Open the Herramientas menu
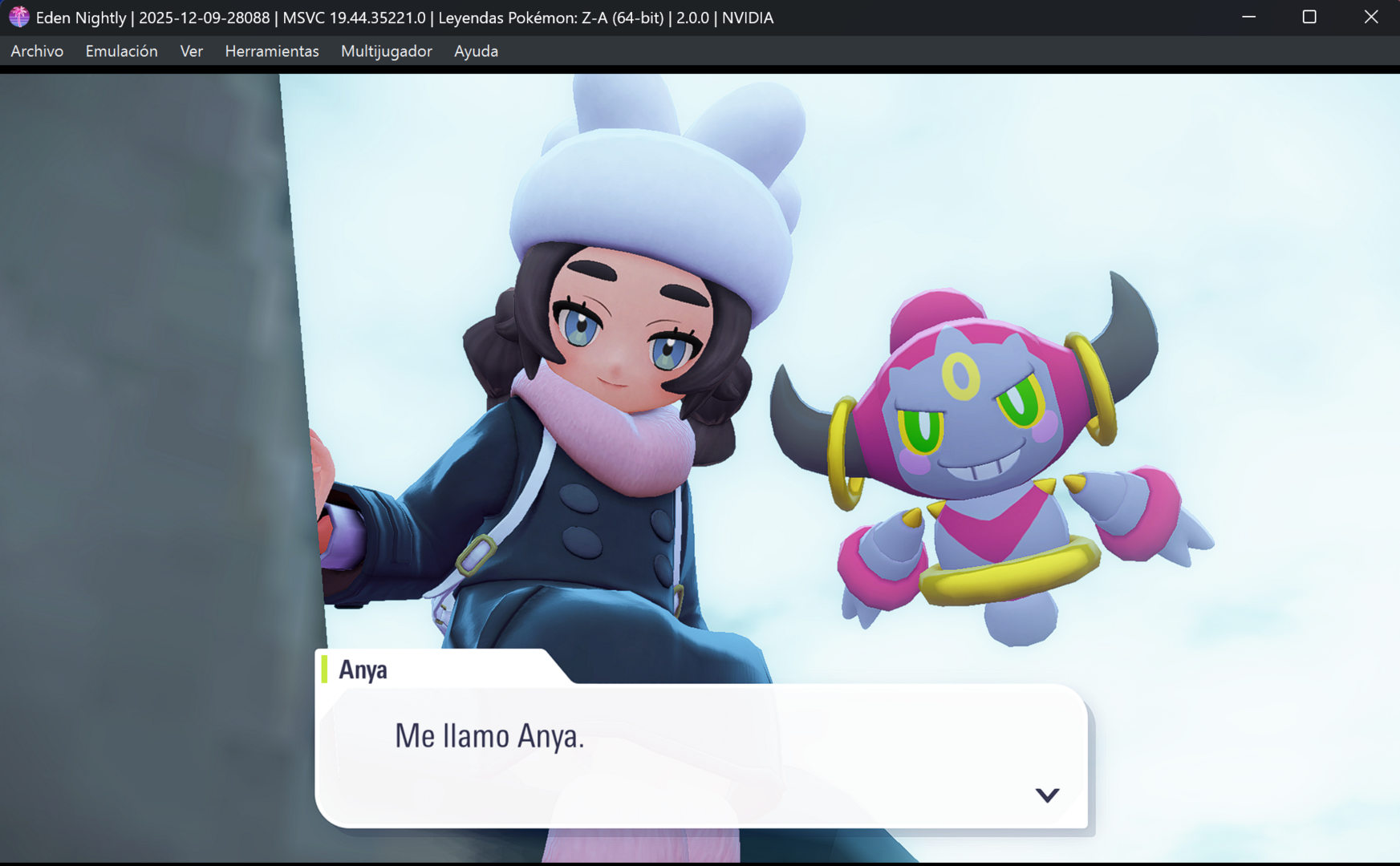1400x866 pixels. tap(271, 51)
